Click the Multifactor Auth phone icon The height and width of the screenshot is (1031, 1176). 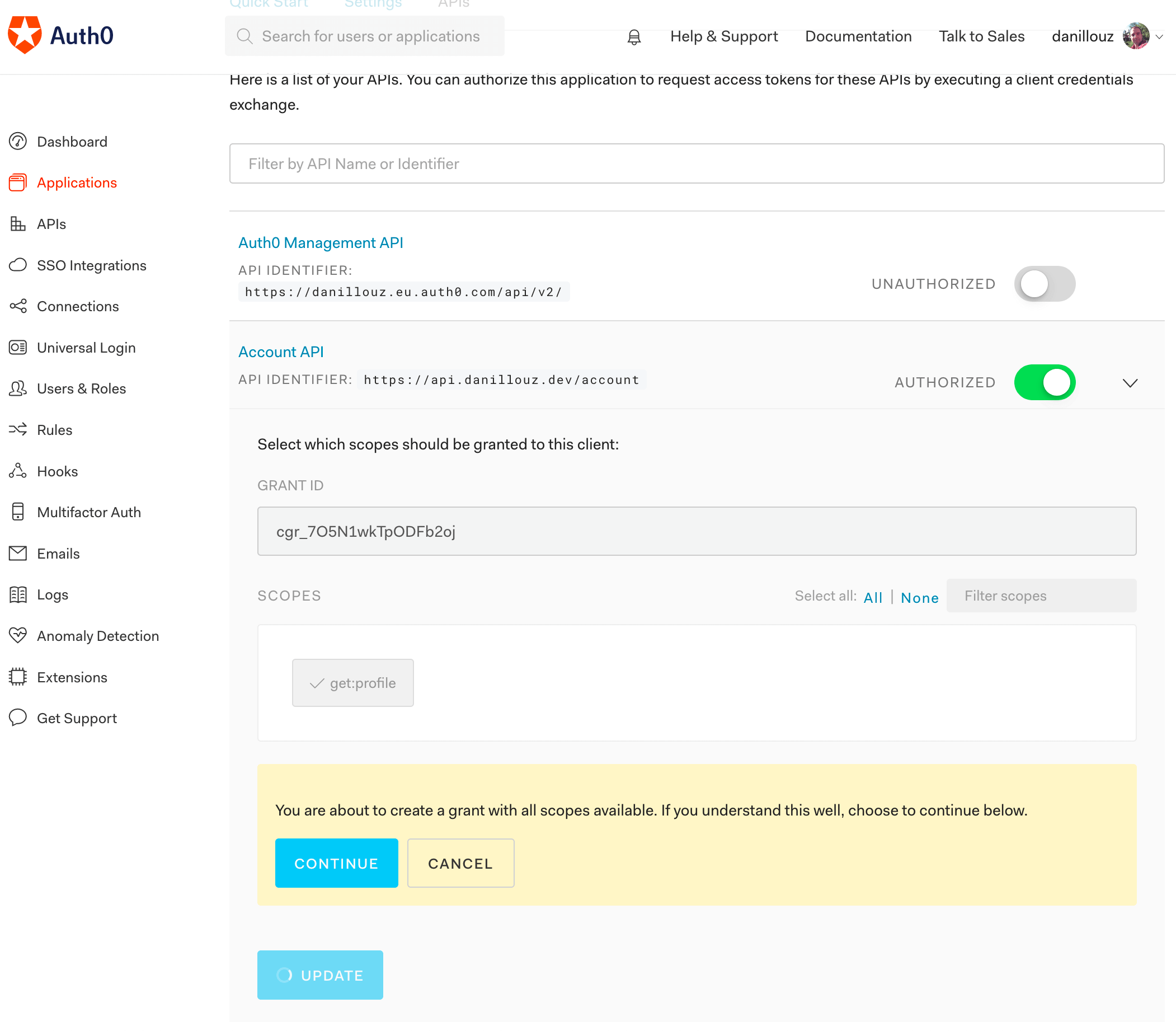18,512
